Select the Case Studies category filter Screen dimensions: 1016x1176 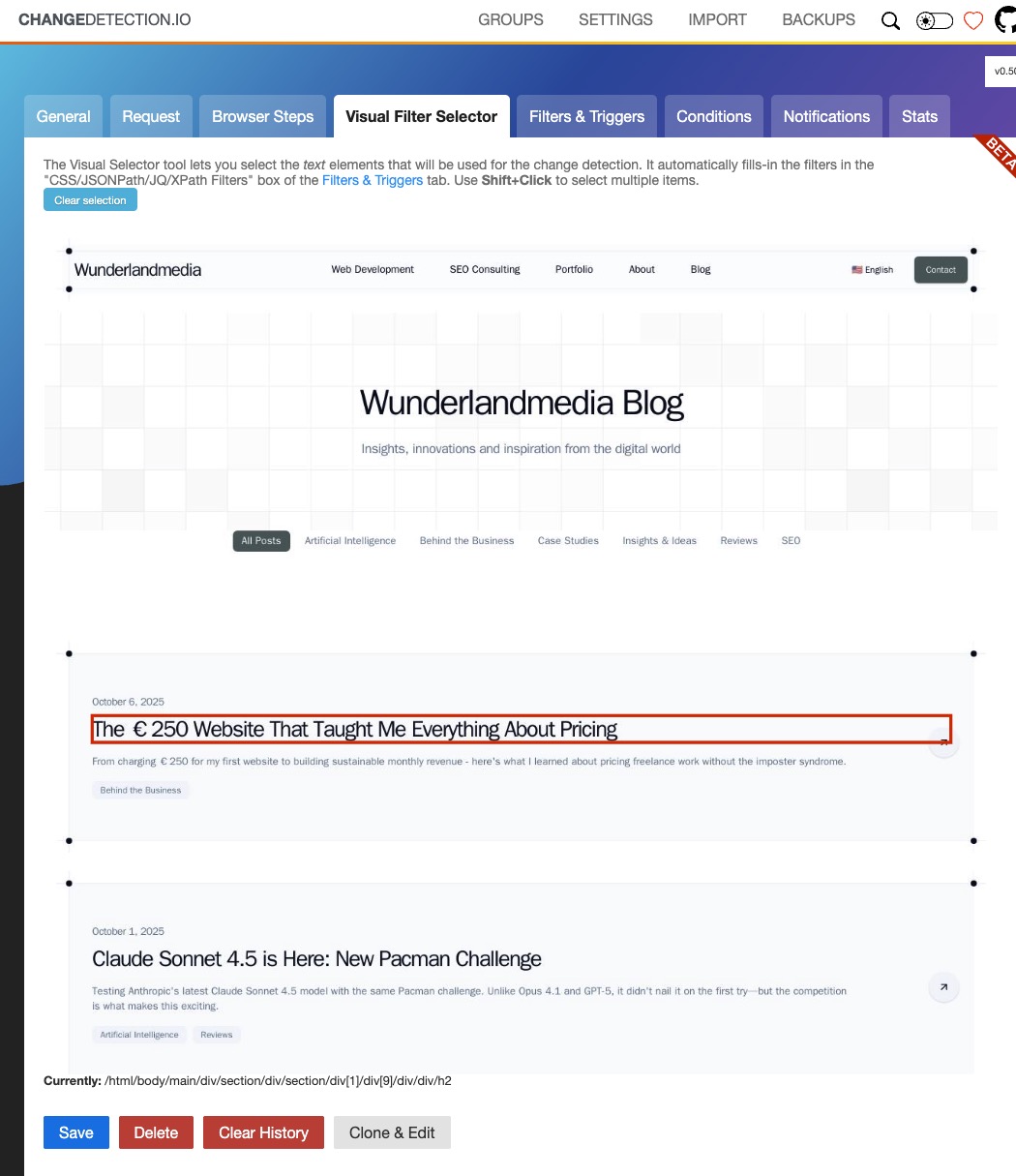click(x=568, y=541)
